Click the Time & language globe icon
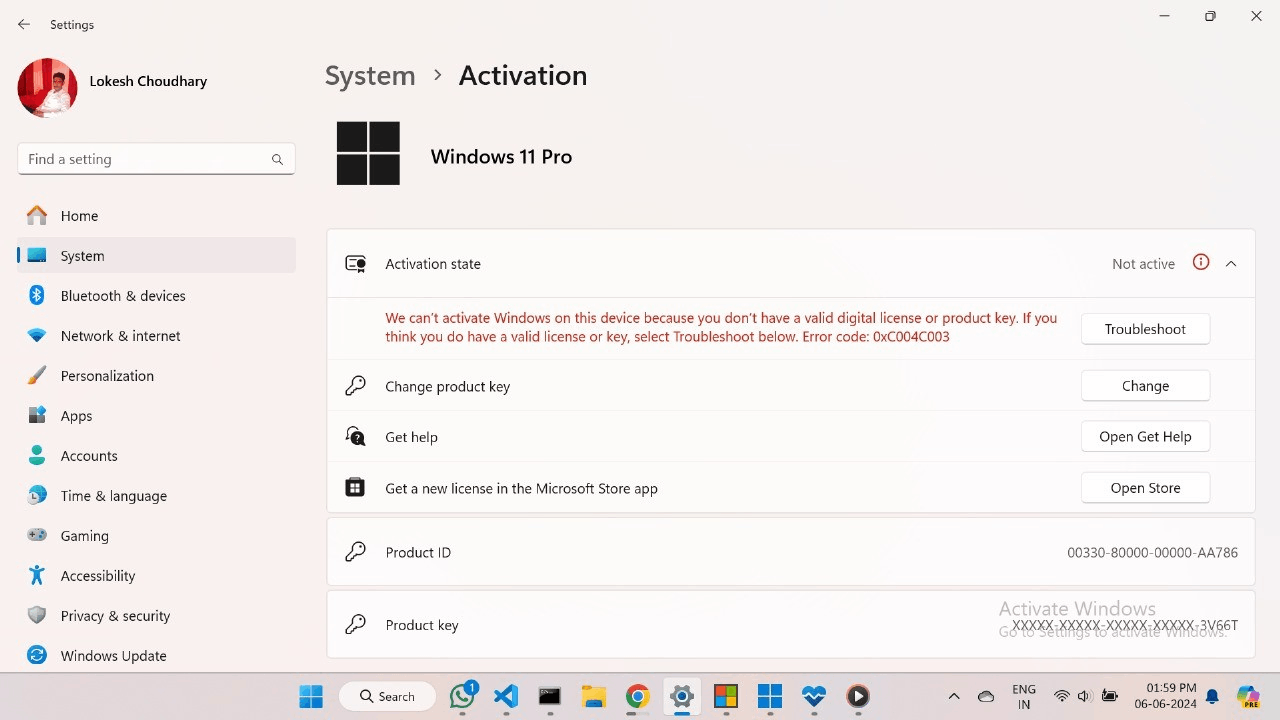The image size is (1280, 720). coord(37,496)
